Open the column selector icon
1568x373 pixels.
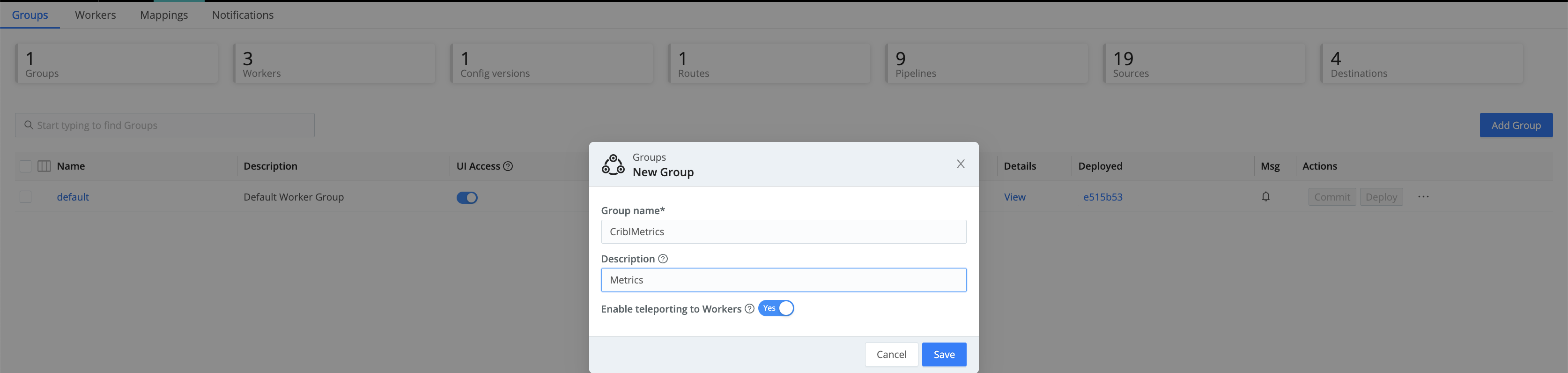(44, 166)
